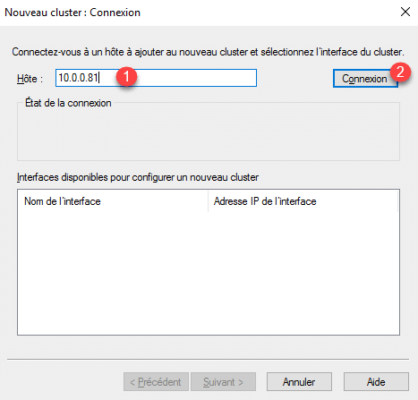Click the Connexion button

pyautogui.click(x=365, y=79)
